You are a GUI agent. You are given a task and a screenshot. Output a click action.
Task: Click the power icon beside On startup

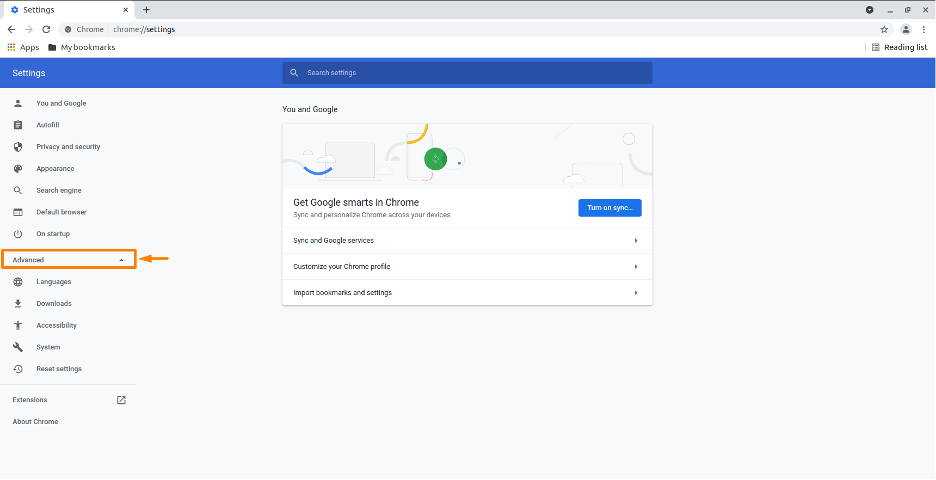18,234
